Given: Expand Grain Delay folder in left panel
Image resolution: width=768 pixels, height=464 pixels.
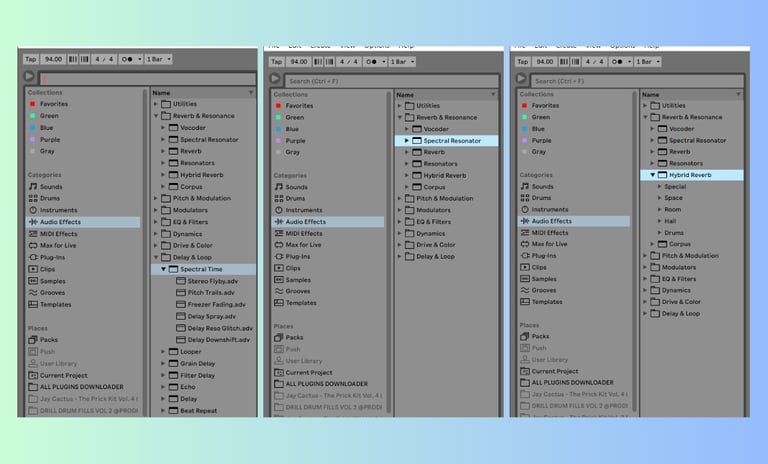Looking at the screenshot, I should pos(164,364).
